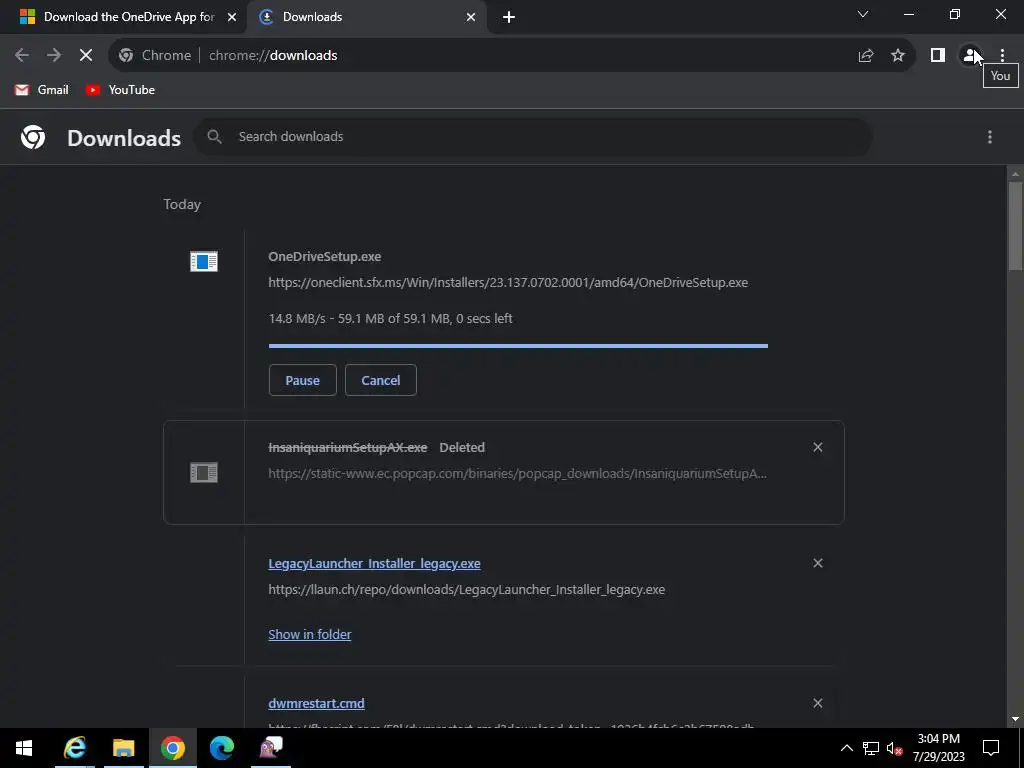
Task: Open the notification center icon
Action: [x=991, y=748]
